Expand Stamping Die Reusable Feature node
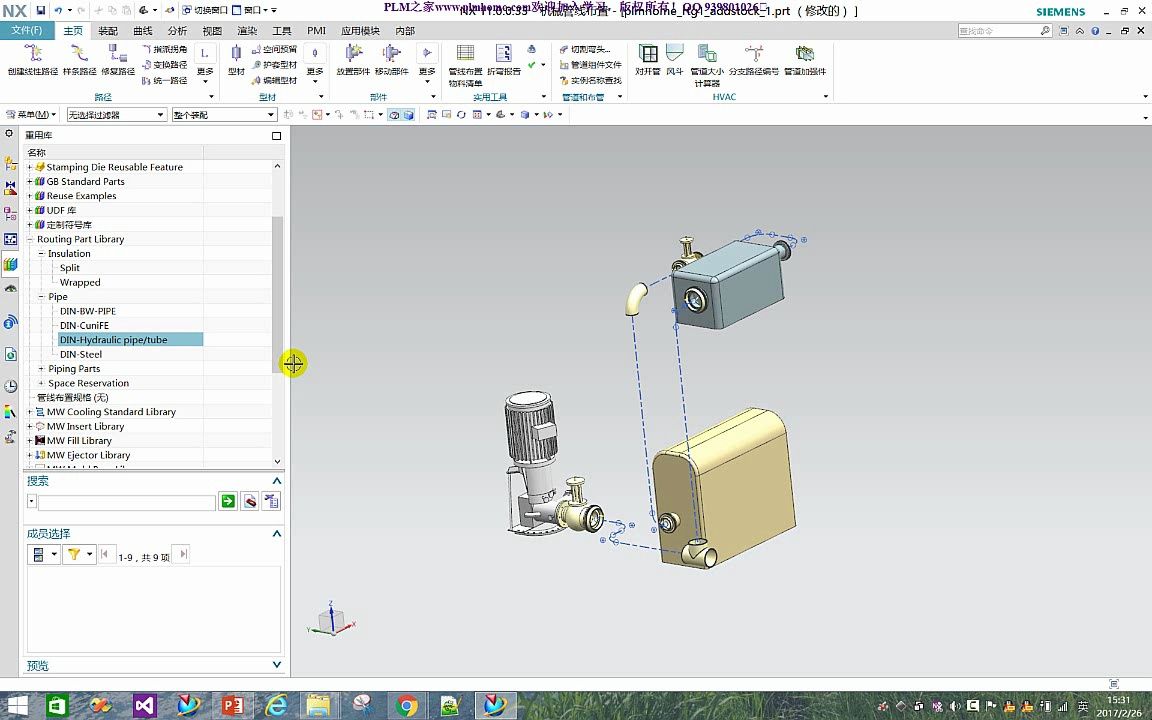Viewport: 1152px width, 720px height. (x=30, y=167)
